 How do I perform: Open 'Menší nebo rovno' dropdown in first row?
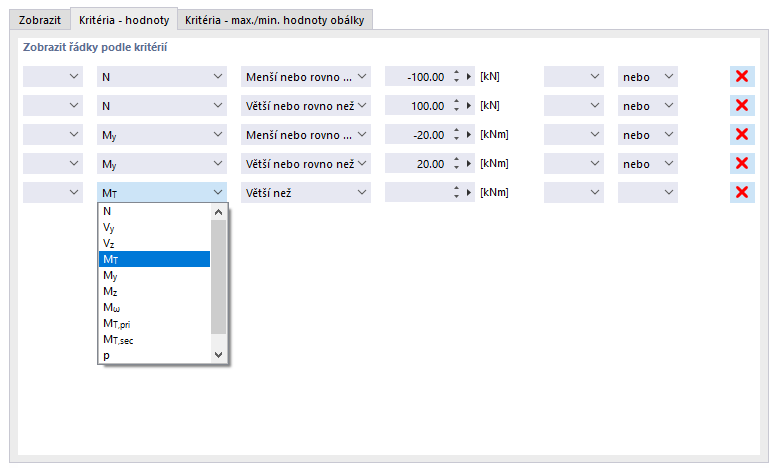click(306, 77)
